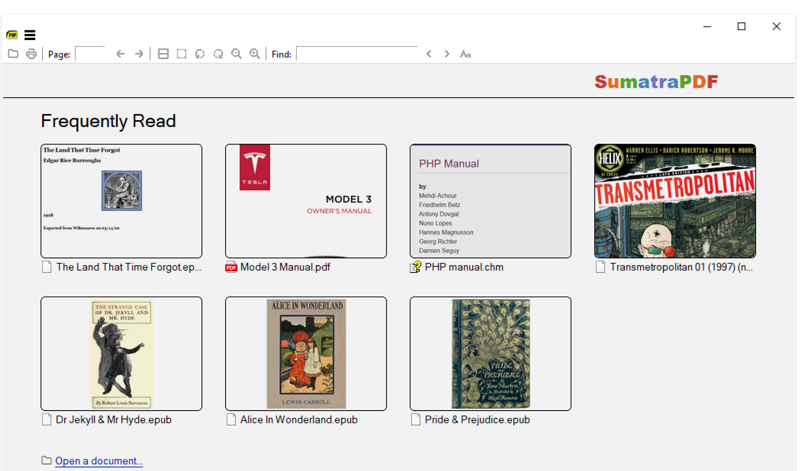
Task: Close the SumatraPDF window
Action: 777,27
